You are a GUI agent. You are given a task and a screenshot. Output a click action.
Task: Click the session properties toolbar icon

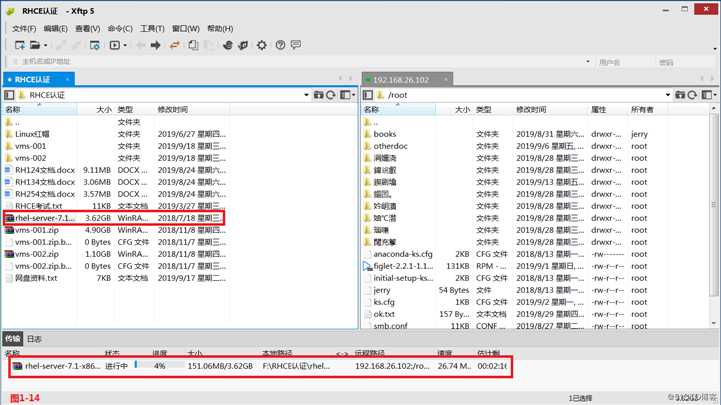tap(94, 45)
